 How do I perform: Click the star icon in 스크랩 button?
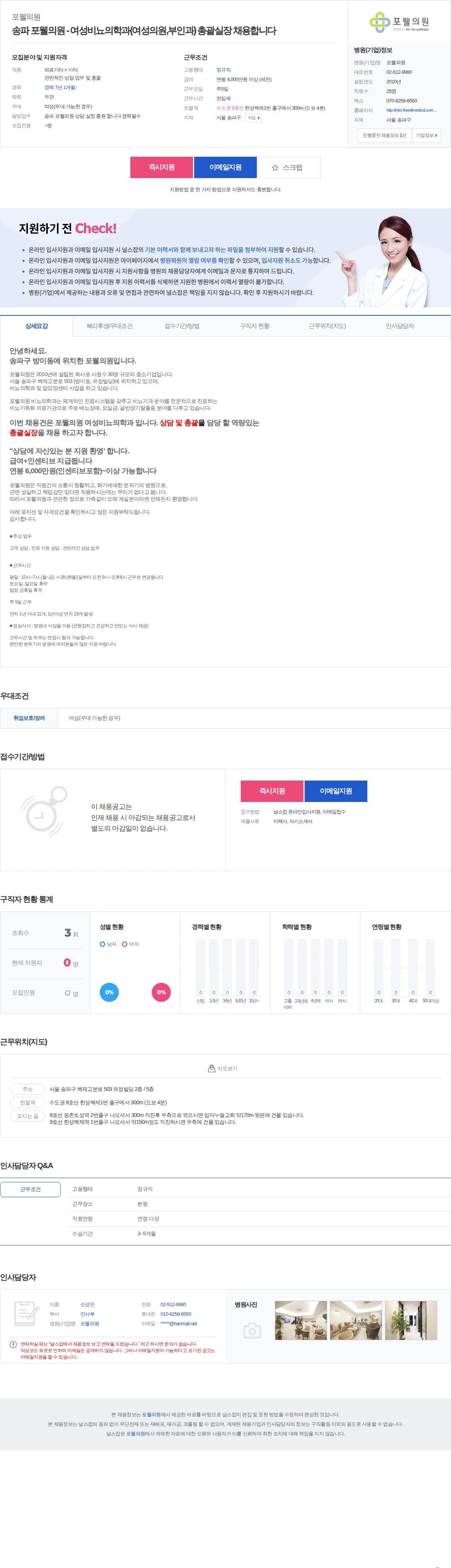point(275,167)
